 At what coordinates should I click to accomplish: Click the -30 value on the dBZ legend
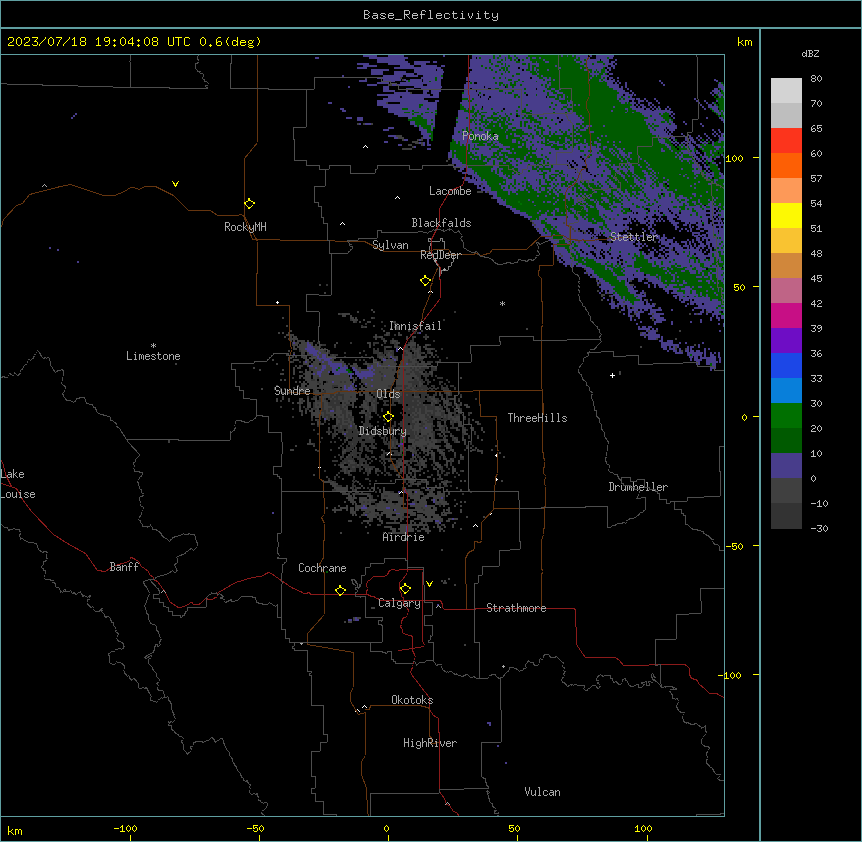tap(819, 529)
